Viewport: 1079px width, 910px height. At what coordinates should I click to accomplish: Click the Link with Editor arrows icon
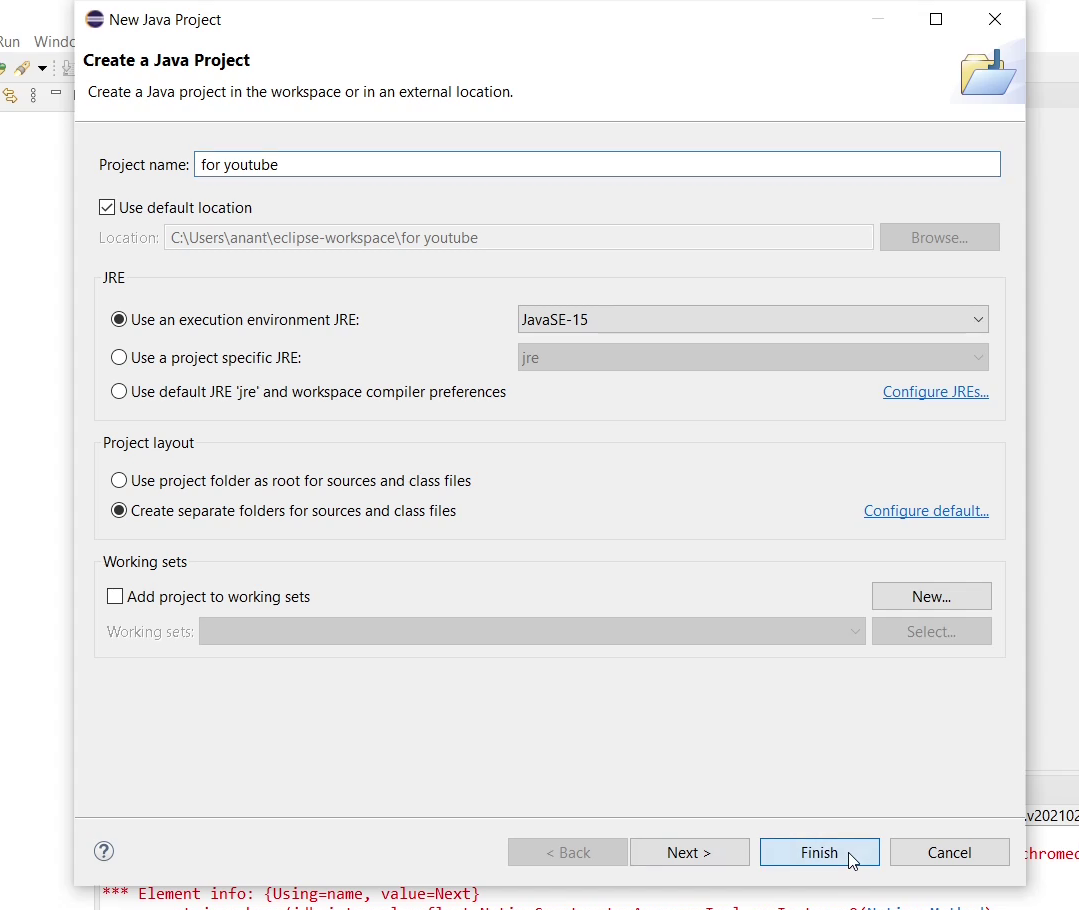[x=11, y=95]
